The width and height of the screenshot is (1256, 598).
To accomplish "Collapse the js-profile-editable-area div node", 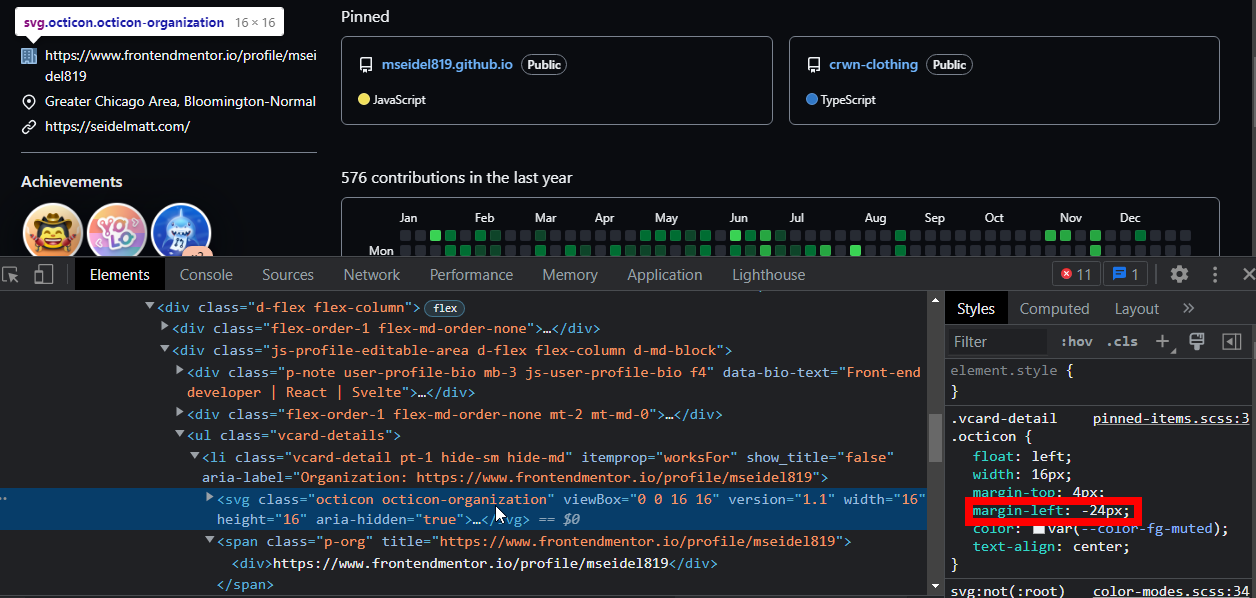I will [166, 350].
